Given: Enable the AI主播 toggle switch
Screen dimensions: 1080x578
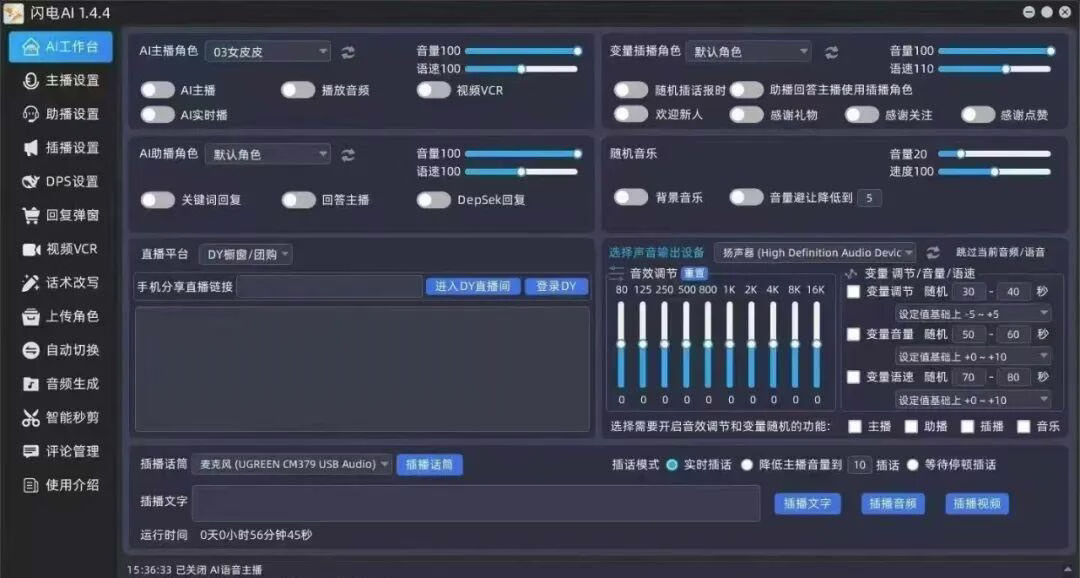Looking at the screenshot, I should click(x=157, y=90).
